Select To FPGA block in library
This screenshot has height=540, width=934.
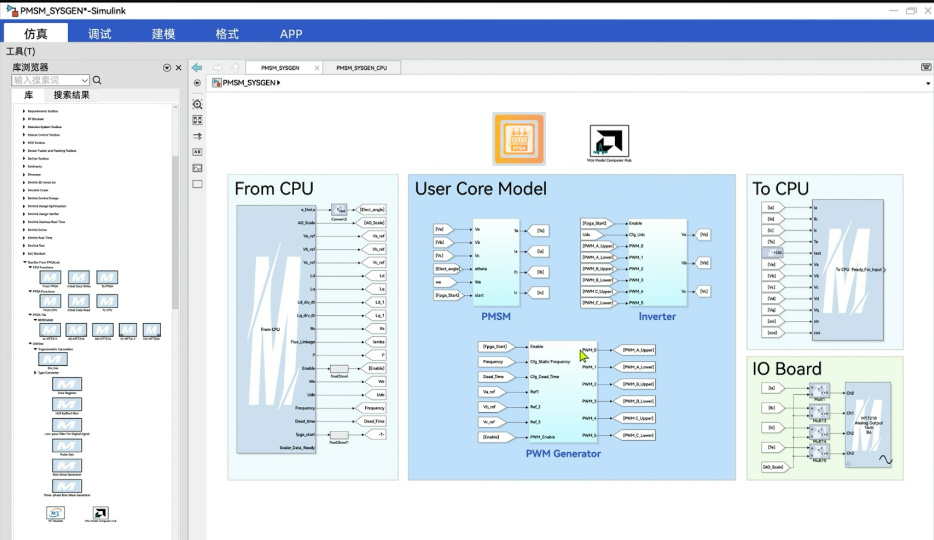(x=107, y=277)
